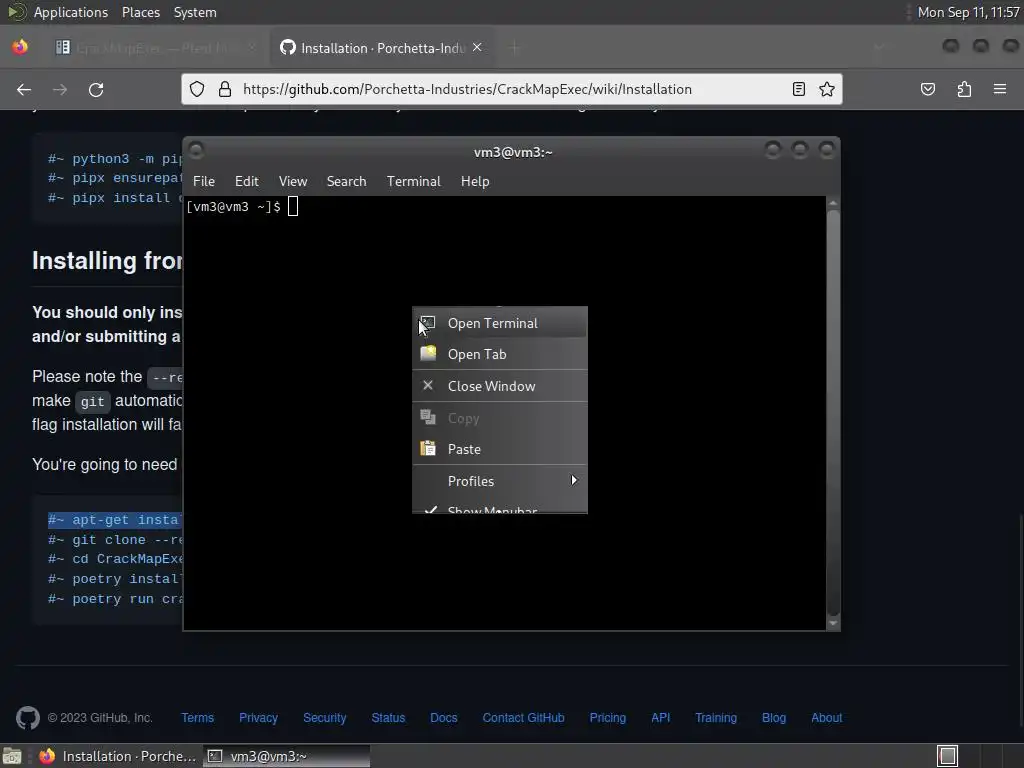1024x768 pixels.
Task: Click the Open Terminal icon in context menu
Action: pyautogui.click(x=428, y=323)
